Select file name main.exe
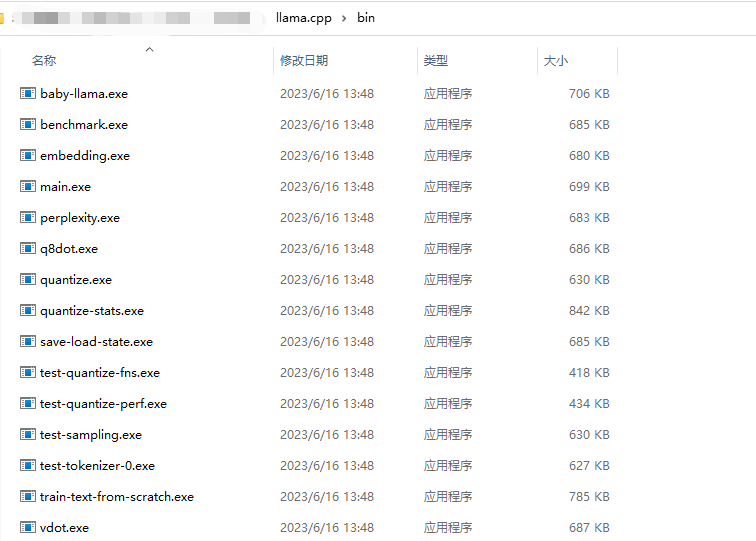The width and height of the screenshot is (756, 541). 66,187
